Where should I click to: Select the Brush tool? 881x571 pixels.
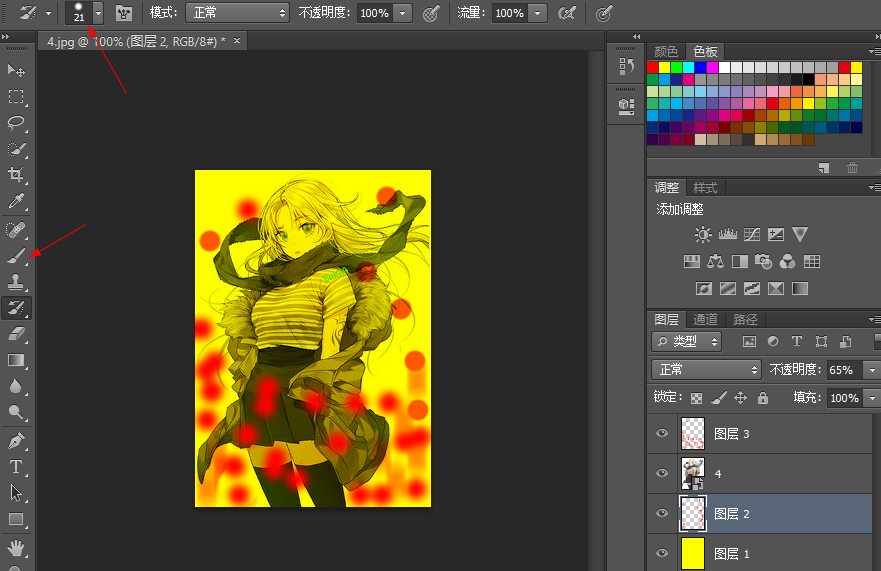[x=16, y=256]
